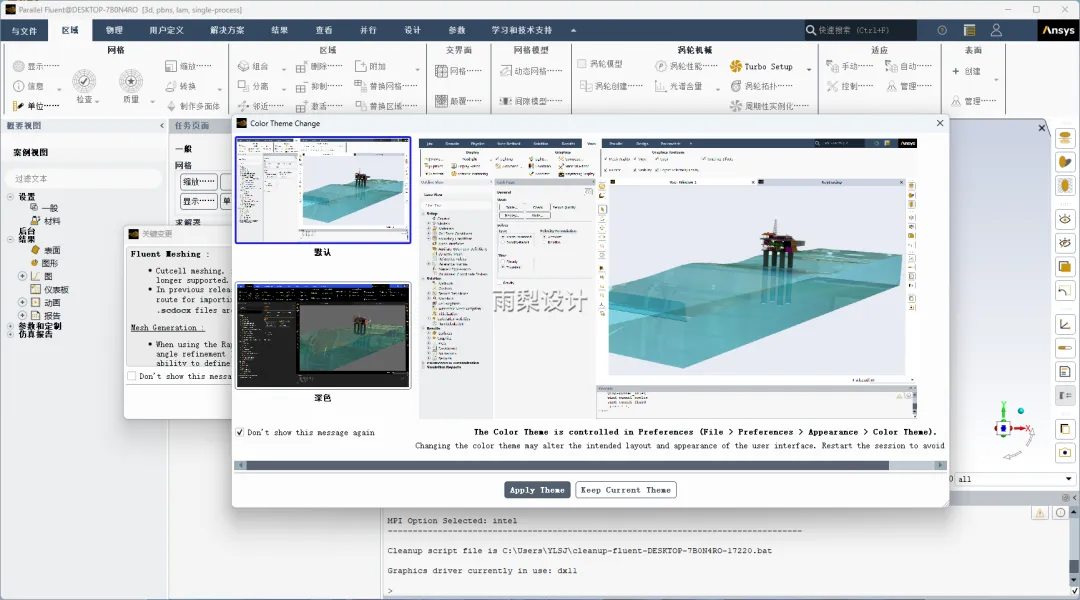Click the 单位 (Units) ruler icon
Viewport: 1080px width, 600px height.
click(x=19, y=105)
